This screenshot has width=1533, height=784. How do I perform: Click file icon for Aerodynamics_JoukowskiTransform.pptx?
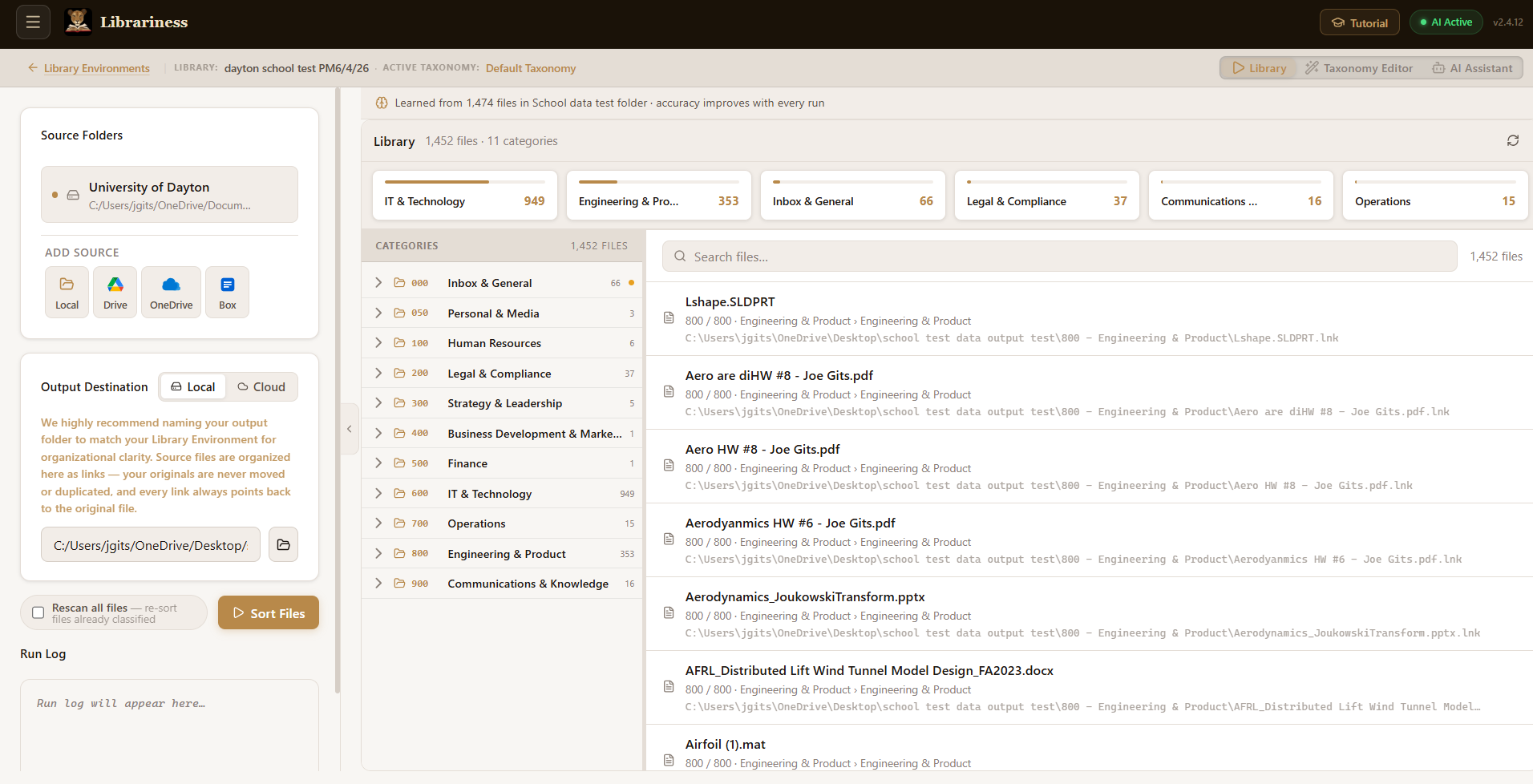coord(669,613)
